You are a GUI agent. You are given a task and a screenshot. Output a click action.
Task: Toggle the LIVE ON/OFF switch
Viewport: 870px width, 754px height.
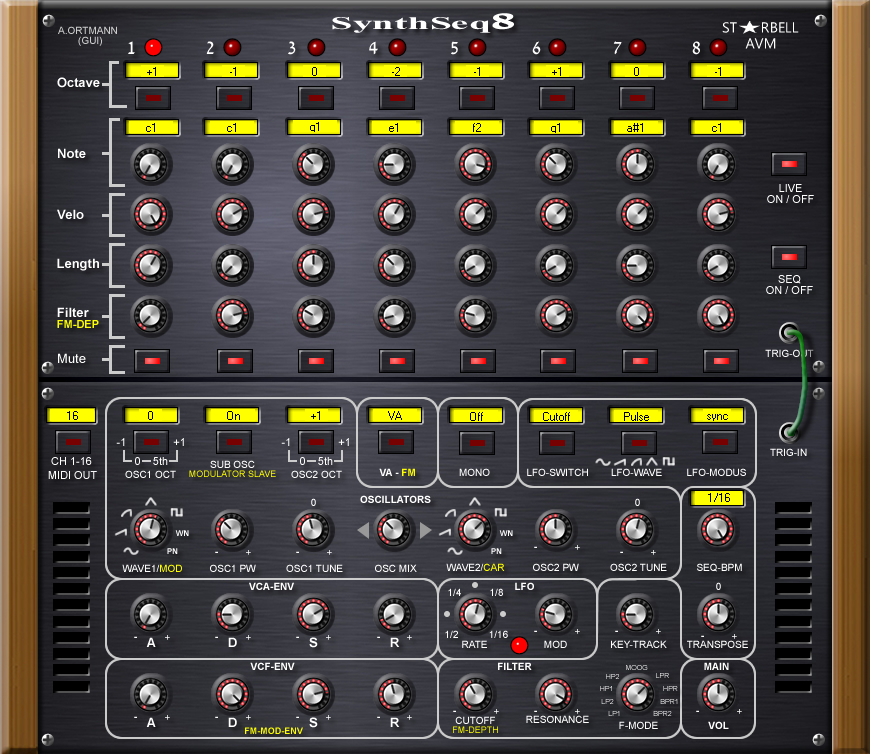789,164
